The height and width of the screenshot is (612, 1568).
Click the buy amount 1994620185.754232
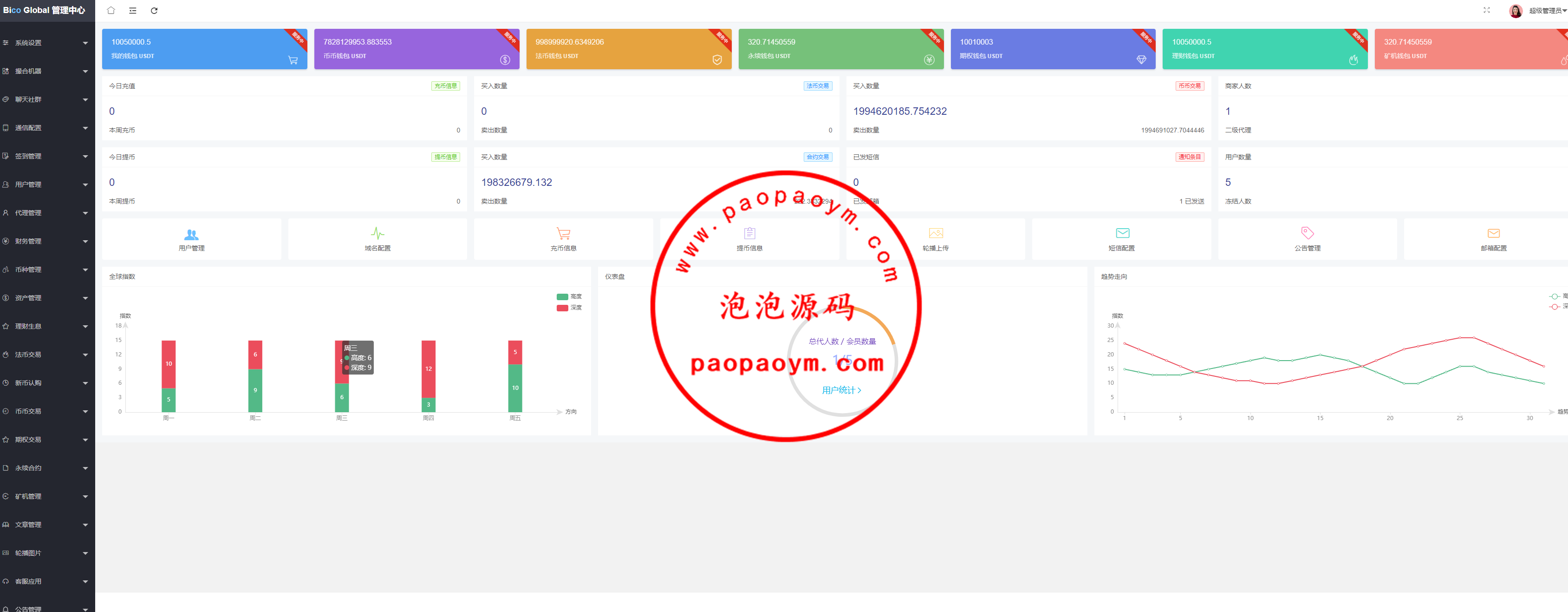900,112
